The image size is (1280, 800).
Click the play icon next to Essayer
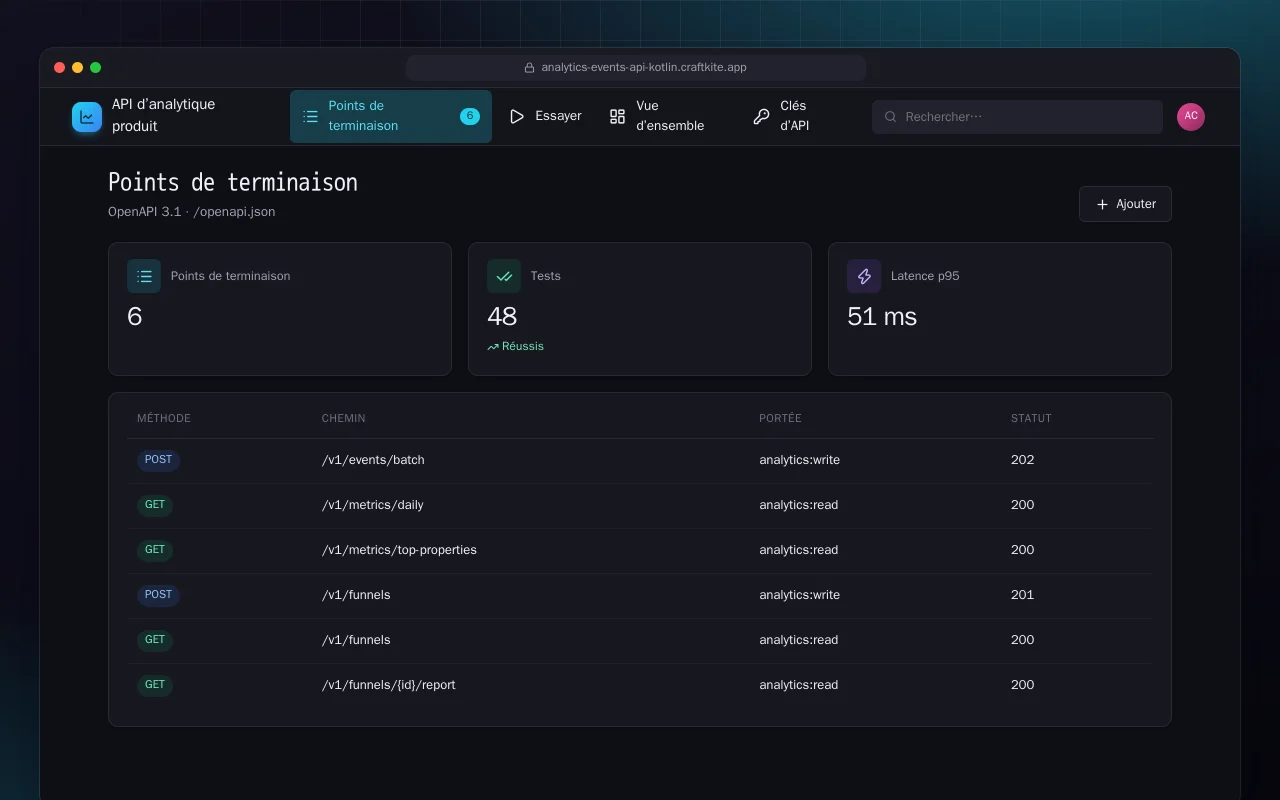517,117
